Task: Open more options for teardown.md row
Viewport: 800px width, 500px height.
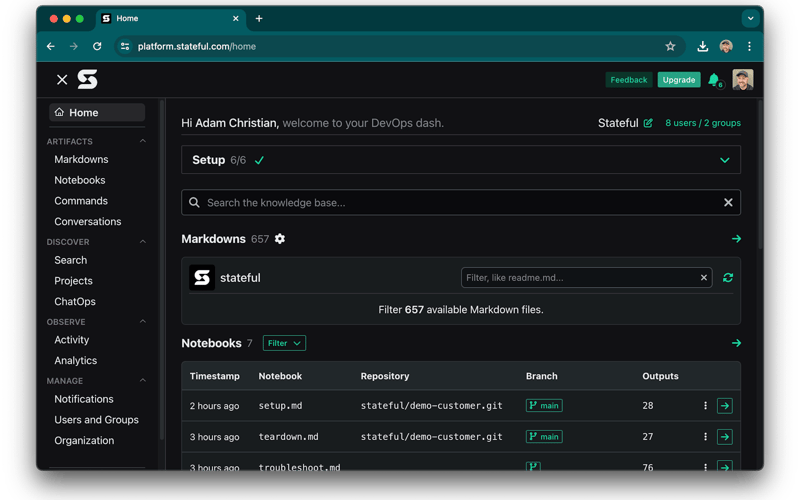Action: (x=705, y=437)
